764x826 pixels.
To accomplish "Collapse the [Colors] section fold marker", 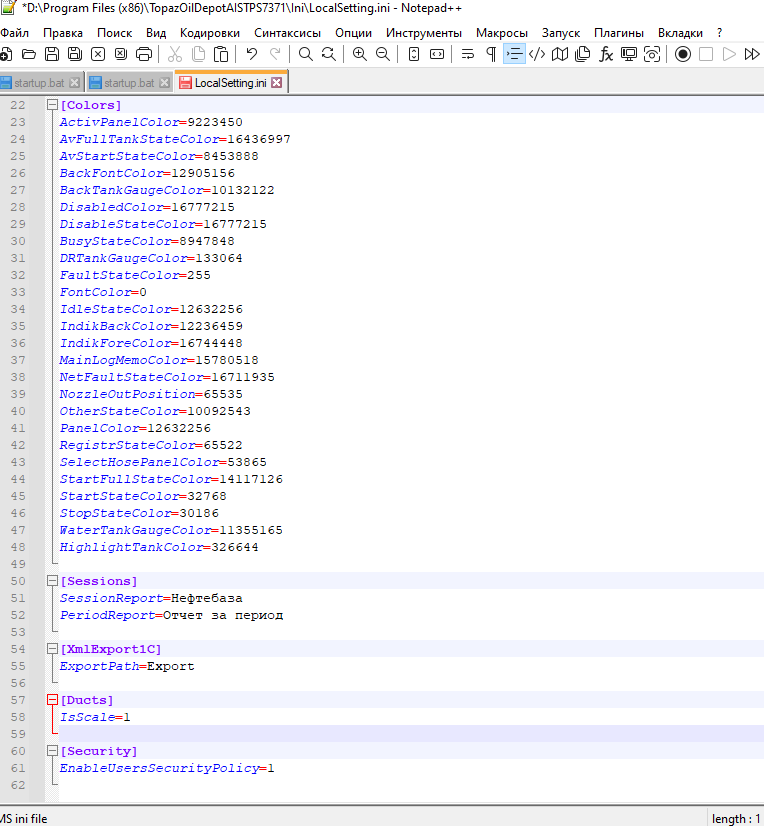I will tap(52, 105).
